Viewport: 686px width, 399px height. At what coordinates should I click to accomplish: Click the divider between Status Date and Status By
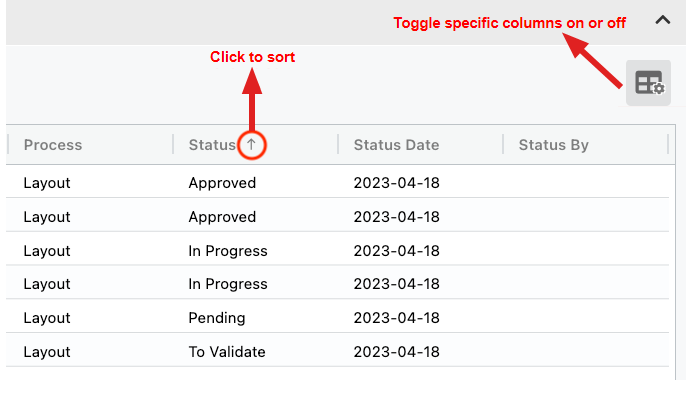[x=503, y=144]
